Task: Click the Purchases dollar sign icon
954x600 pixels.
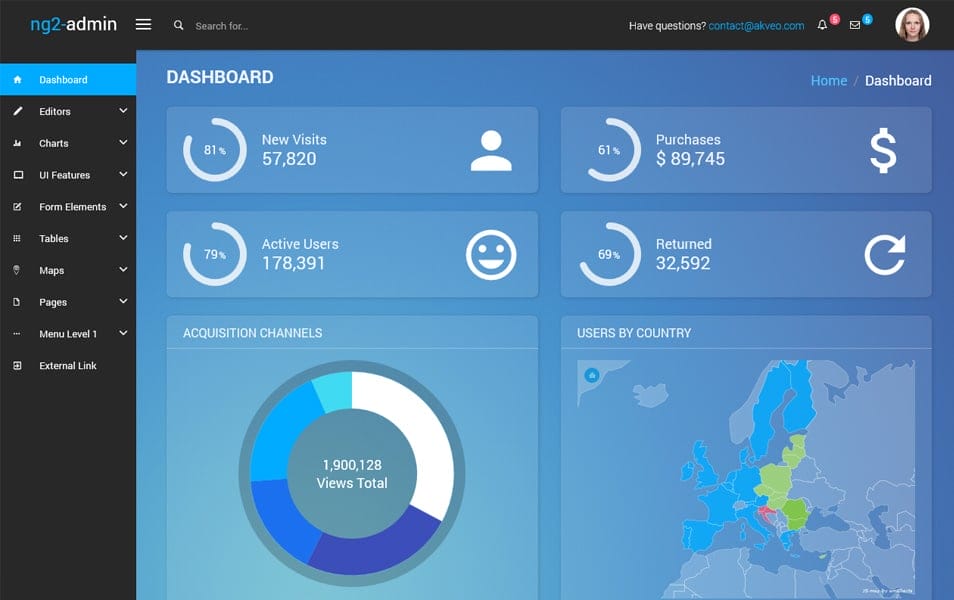Action: pos(883,151)
